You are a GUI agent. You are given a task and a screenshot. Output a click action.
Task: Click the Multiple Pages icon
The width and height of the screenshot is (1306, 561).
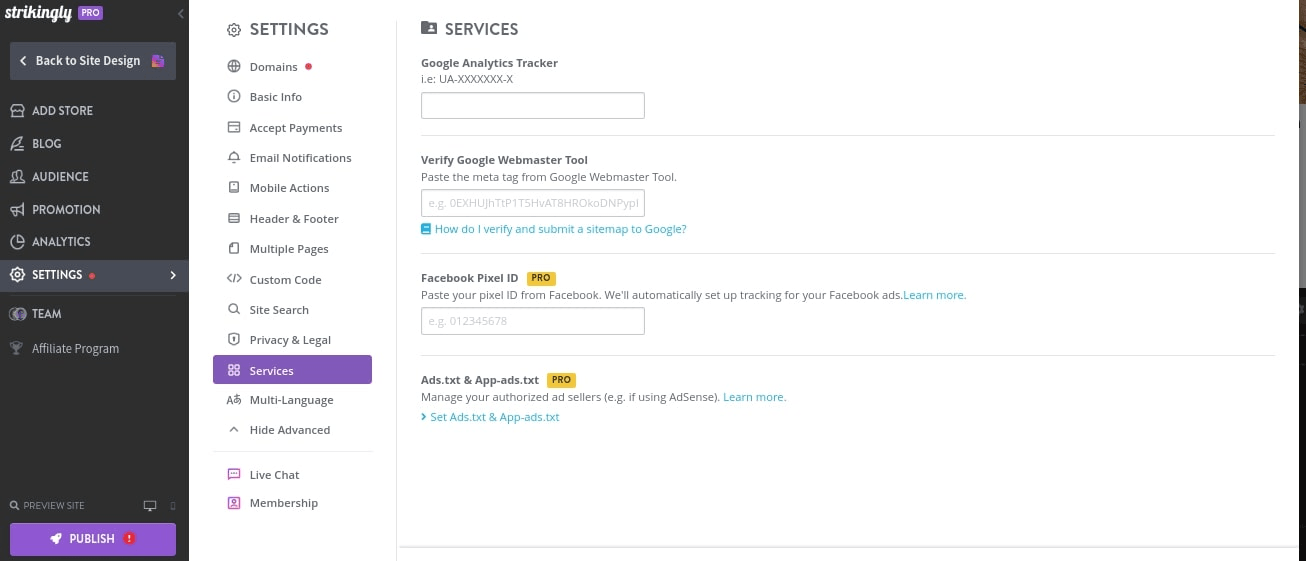coord(234,249)
